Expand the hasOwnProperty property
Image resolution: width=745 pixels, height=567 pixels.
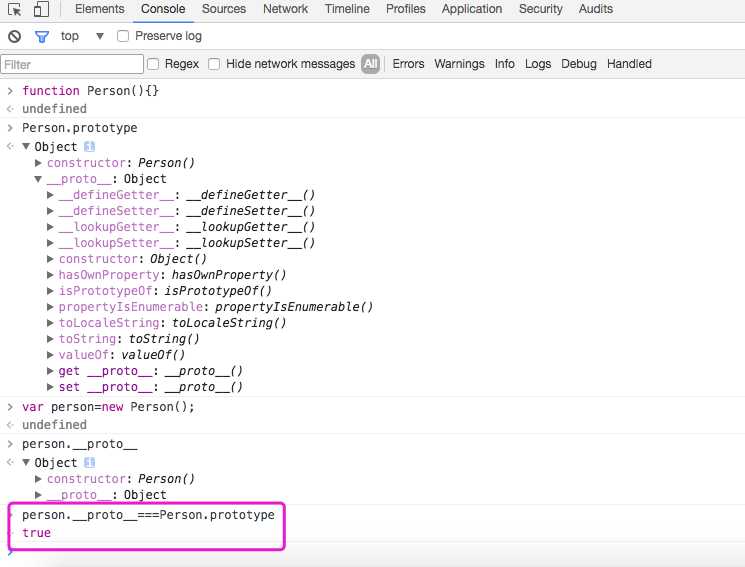(x=50, y=275)
